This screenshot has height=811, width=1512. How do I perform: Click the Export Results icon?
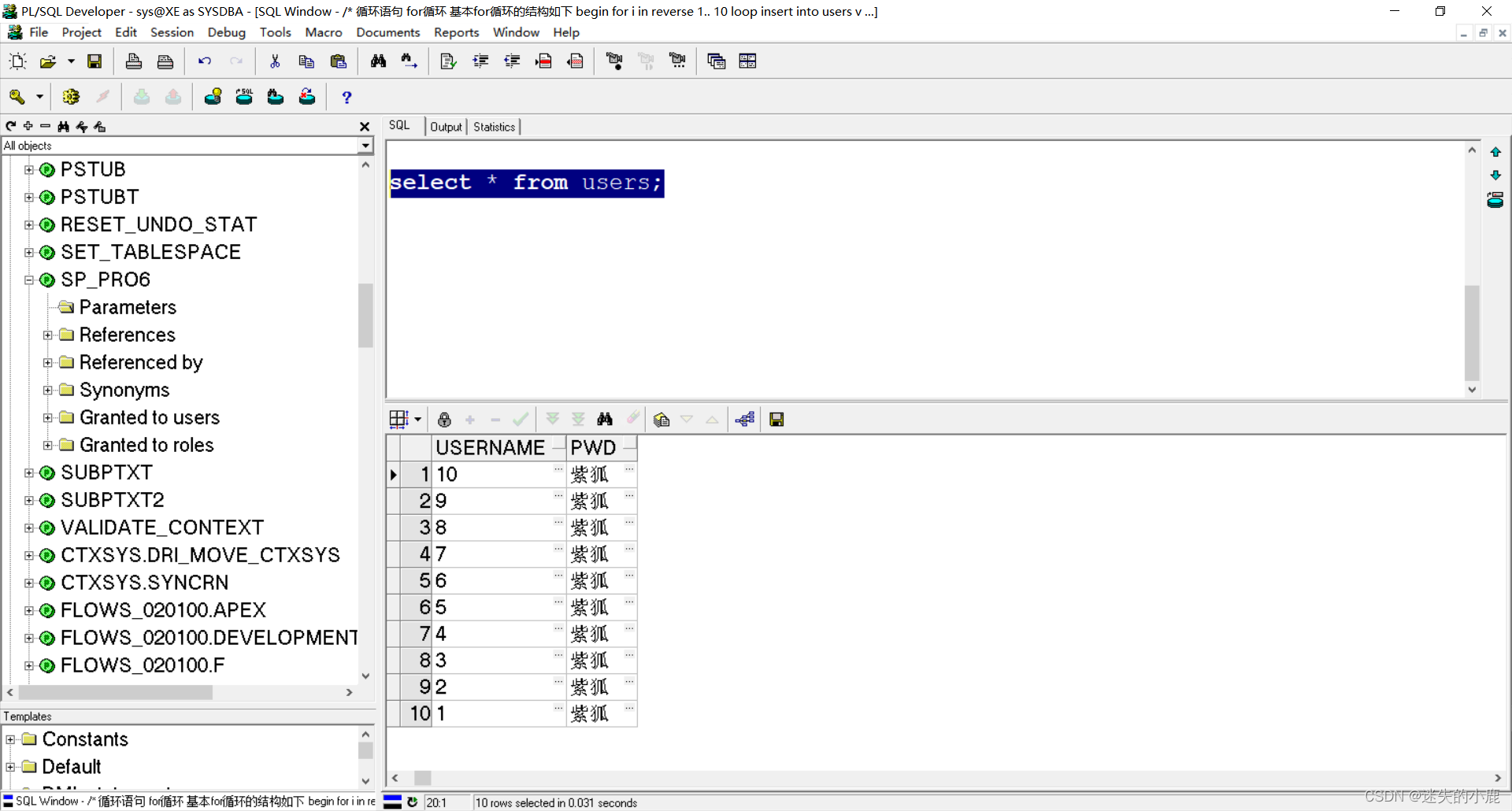coord(661,420)
